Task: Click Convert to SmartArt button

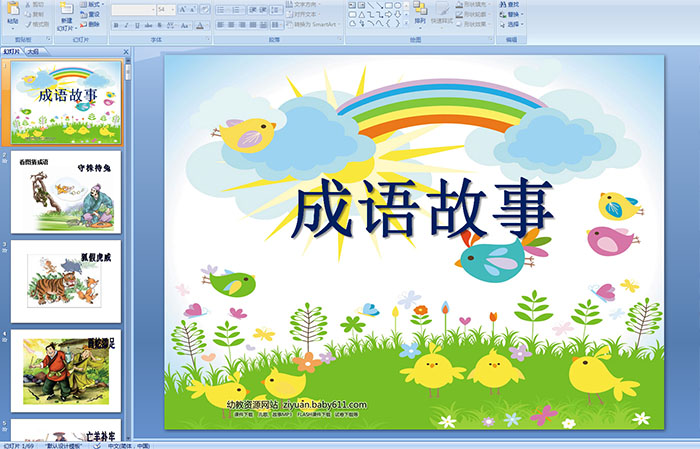Action: pos(313,24)
